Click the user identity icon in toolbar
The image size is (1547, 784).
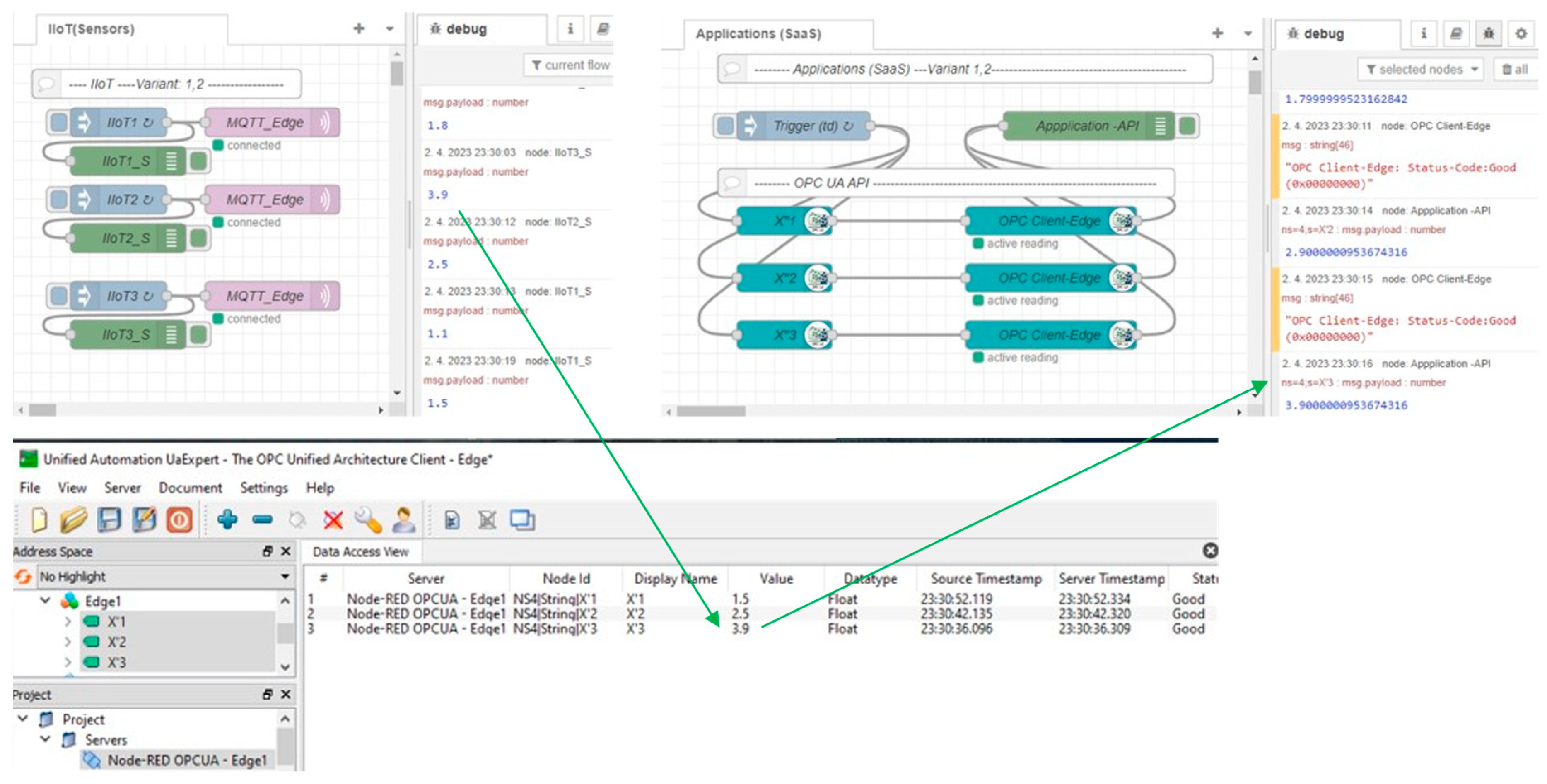click(x=403, y=520)
